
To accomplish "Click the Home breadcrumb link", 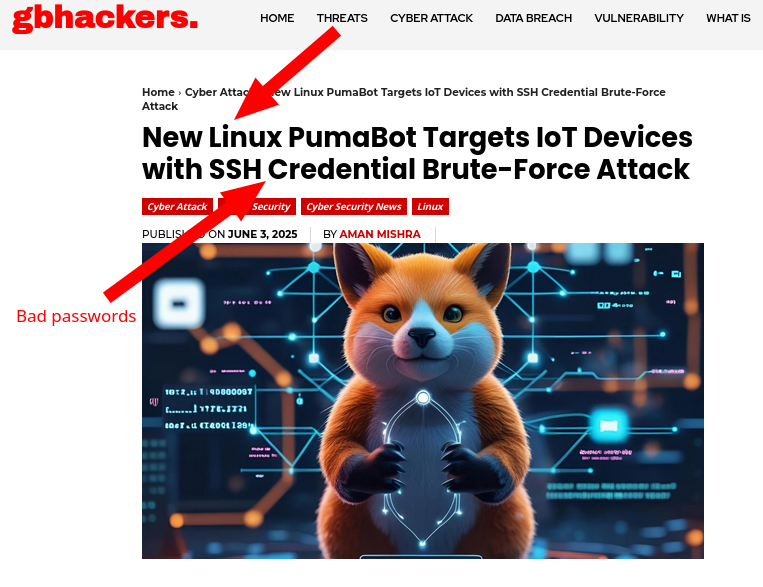I will click(158, 92).
